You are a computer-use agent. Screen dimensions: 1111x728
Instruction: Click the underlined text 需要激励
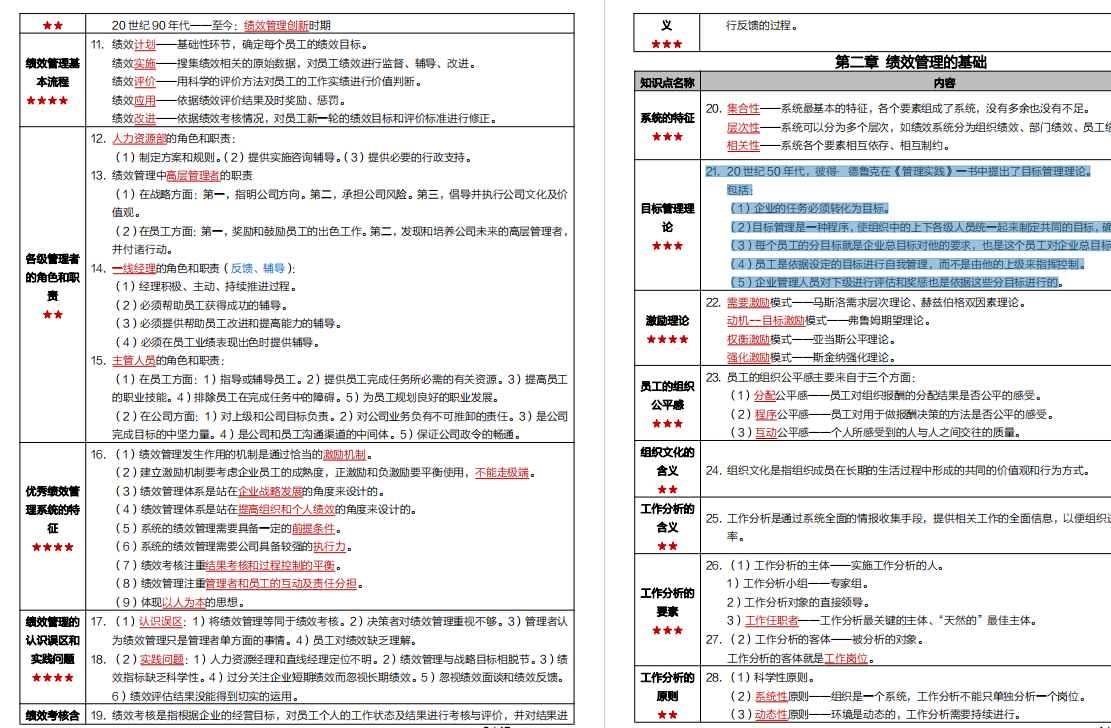(748, 303)
